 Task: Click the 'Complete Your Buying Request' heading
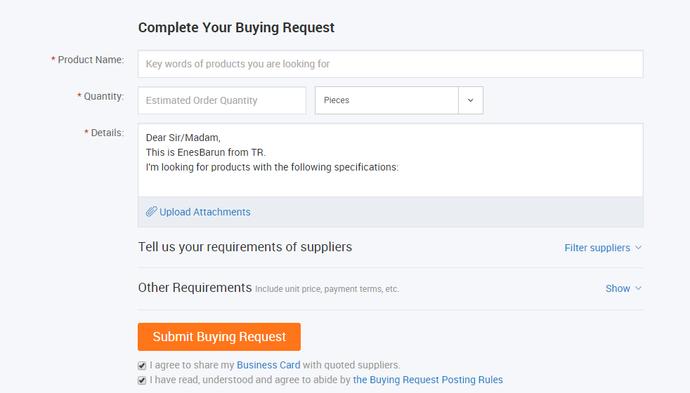tap(236, 27)
